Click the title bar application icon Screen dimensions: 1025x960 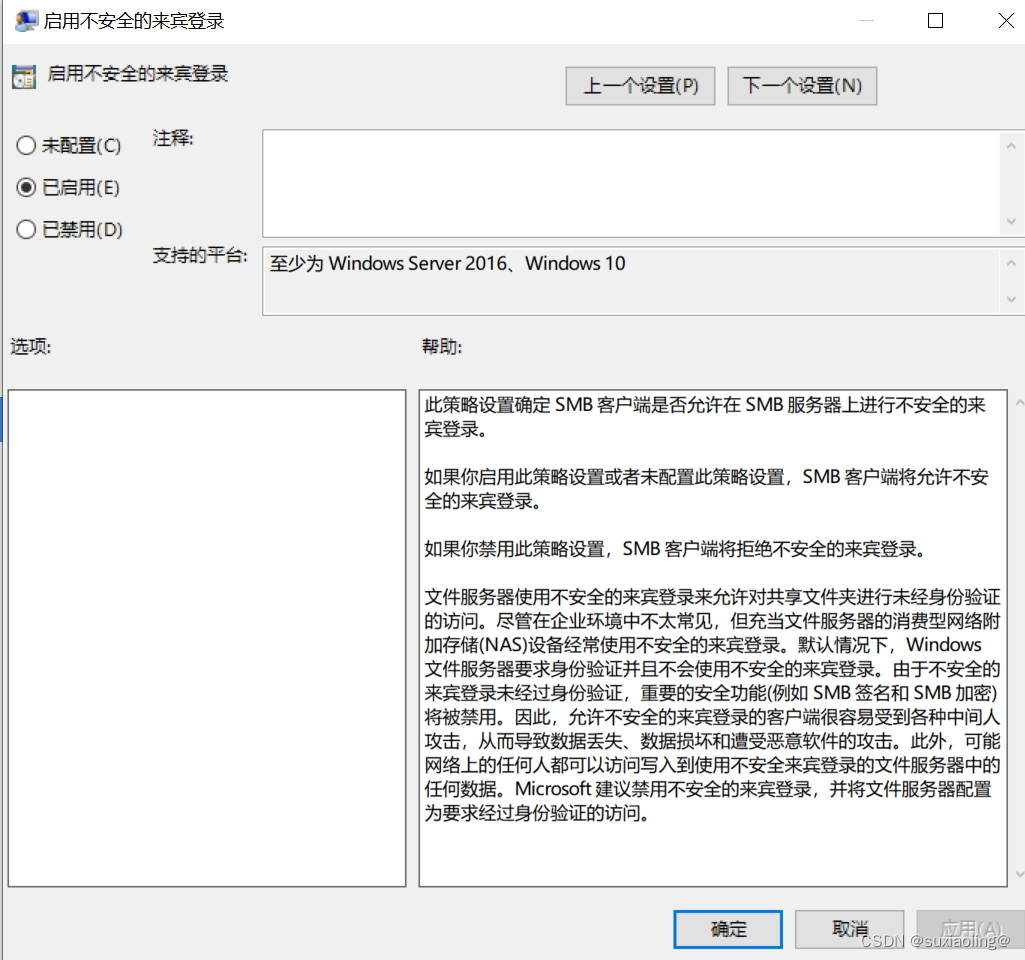coord(26,21)
